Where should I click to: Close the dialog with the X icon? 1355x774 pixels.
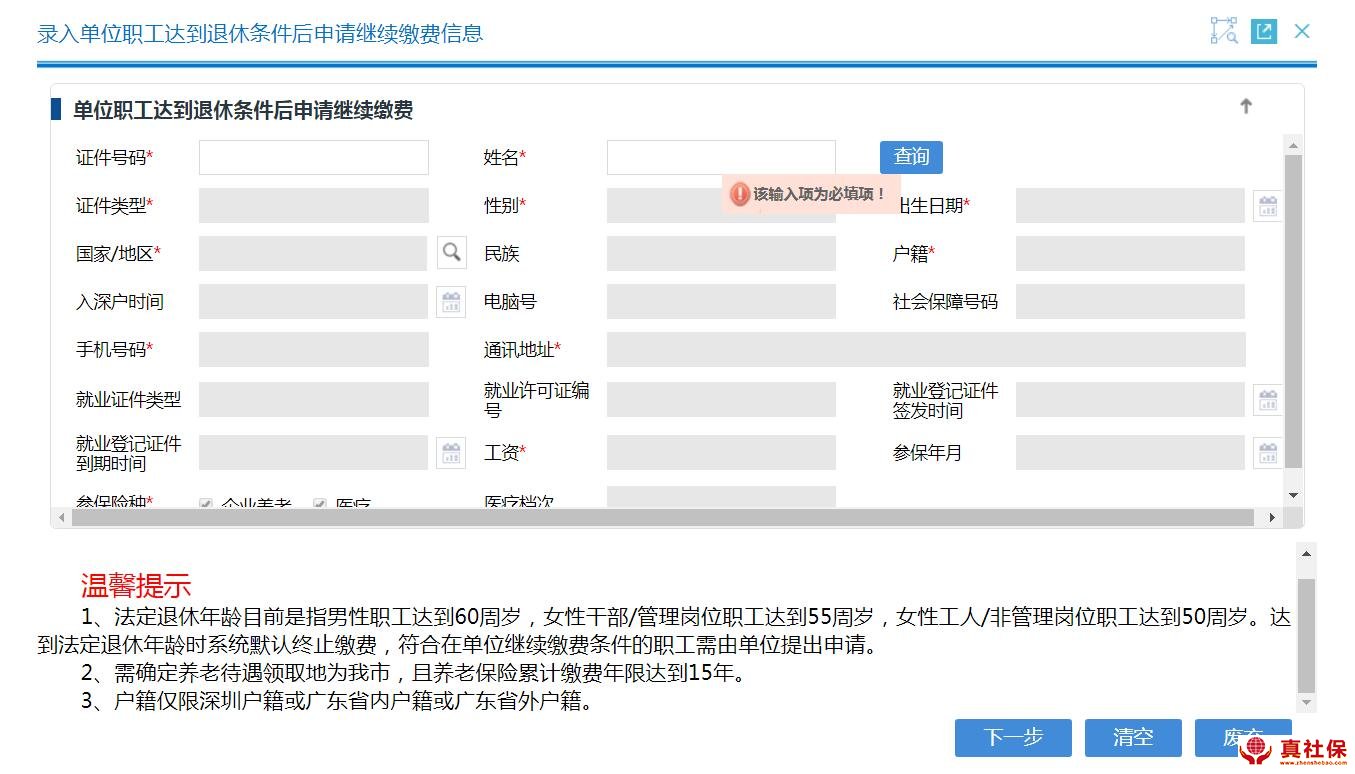point(1302,31)
